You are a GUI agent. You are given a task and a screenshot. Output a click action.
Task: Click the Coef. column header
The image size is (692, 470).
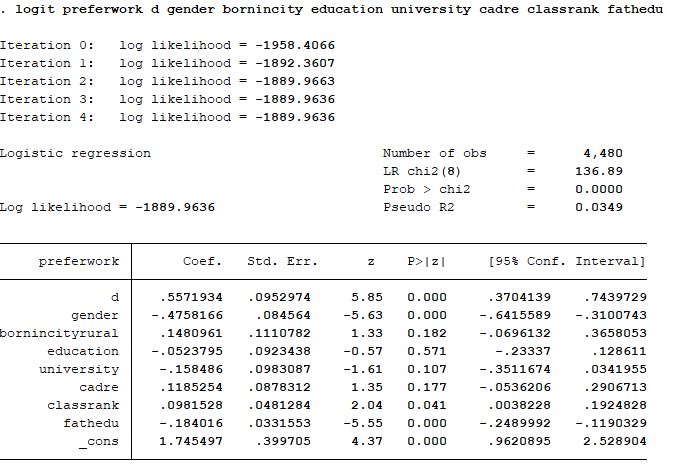click(202, 262)
